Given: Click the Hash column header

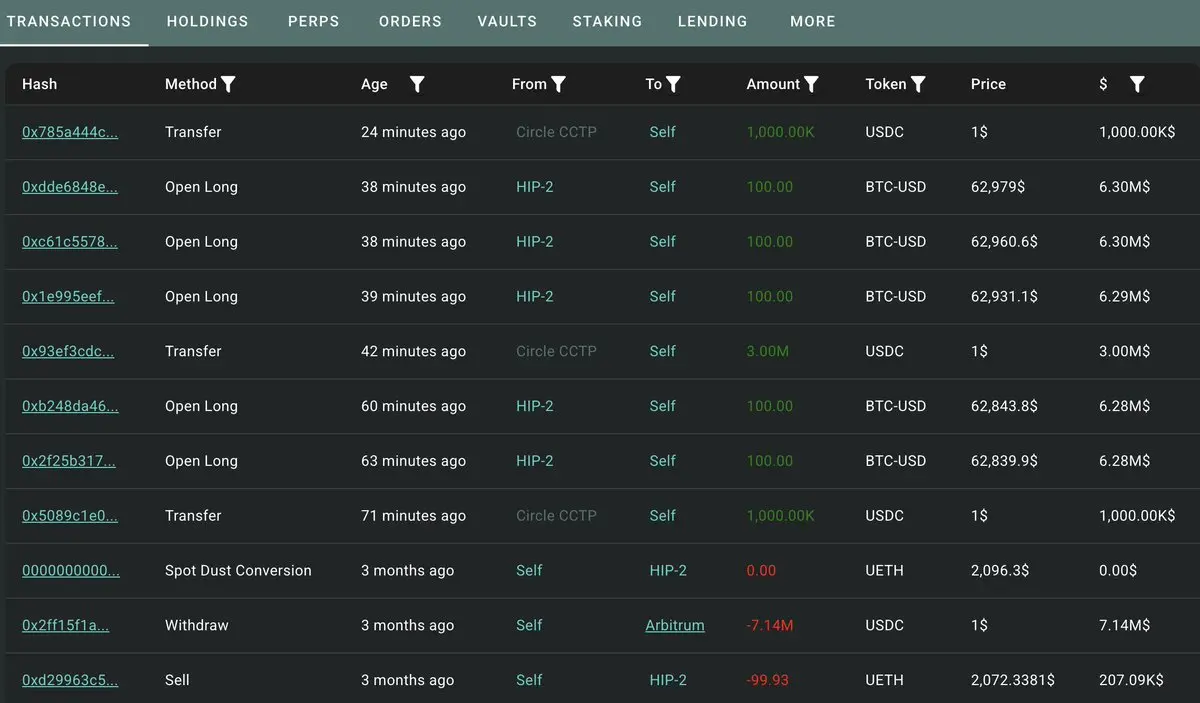Looking at the screenshot, I should tap(39, 84).
